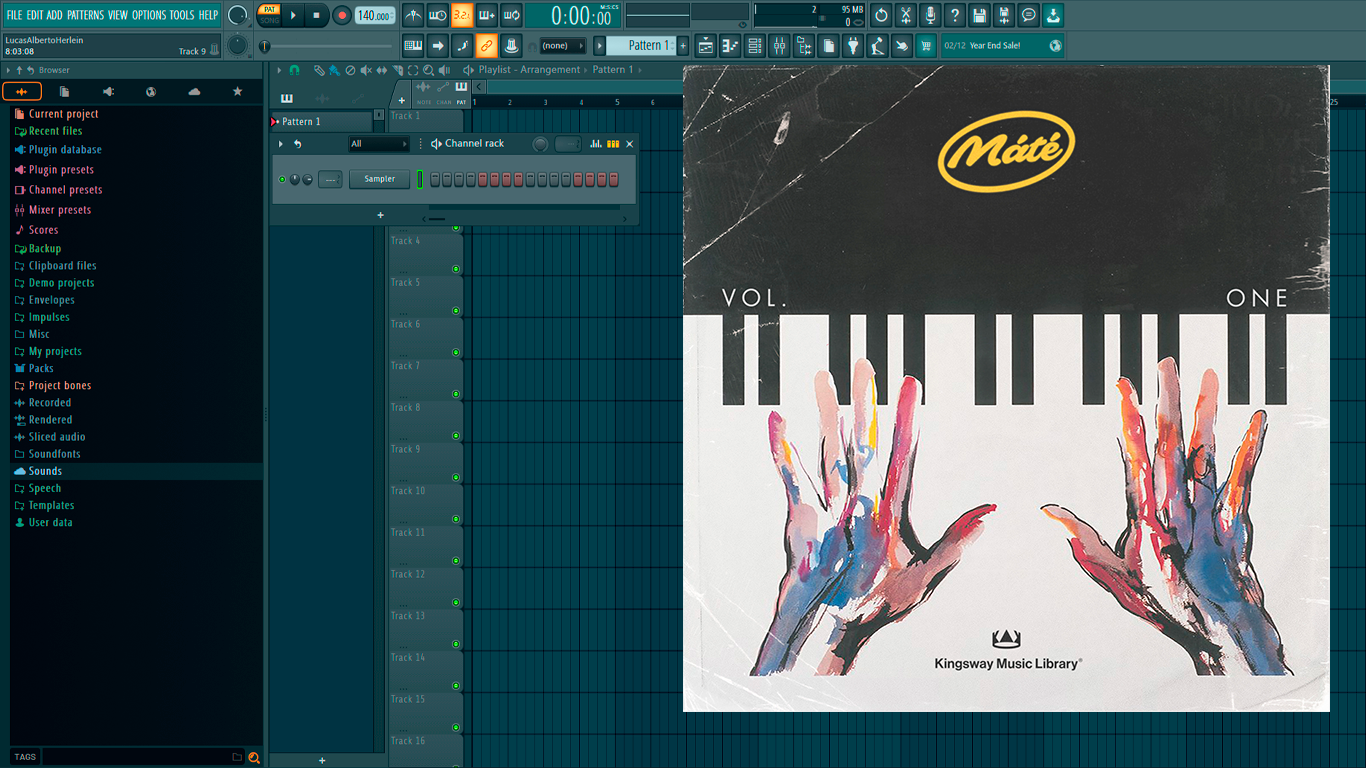Select the playlist draw pencil tool
Image resolution: width=1366 pixels, height=768 pixels.
[318, 70]
